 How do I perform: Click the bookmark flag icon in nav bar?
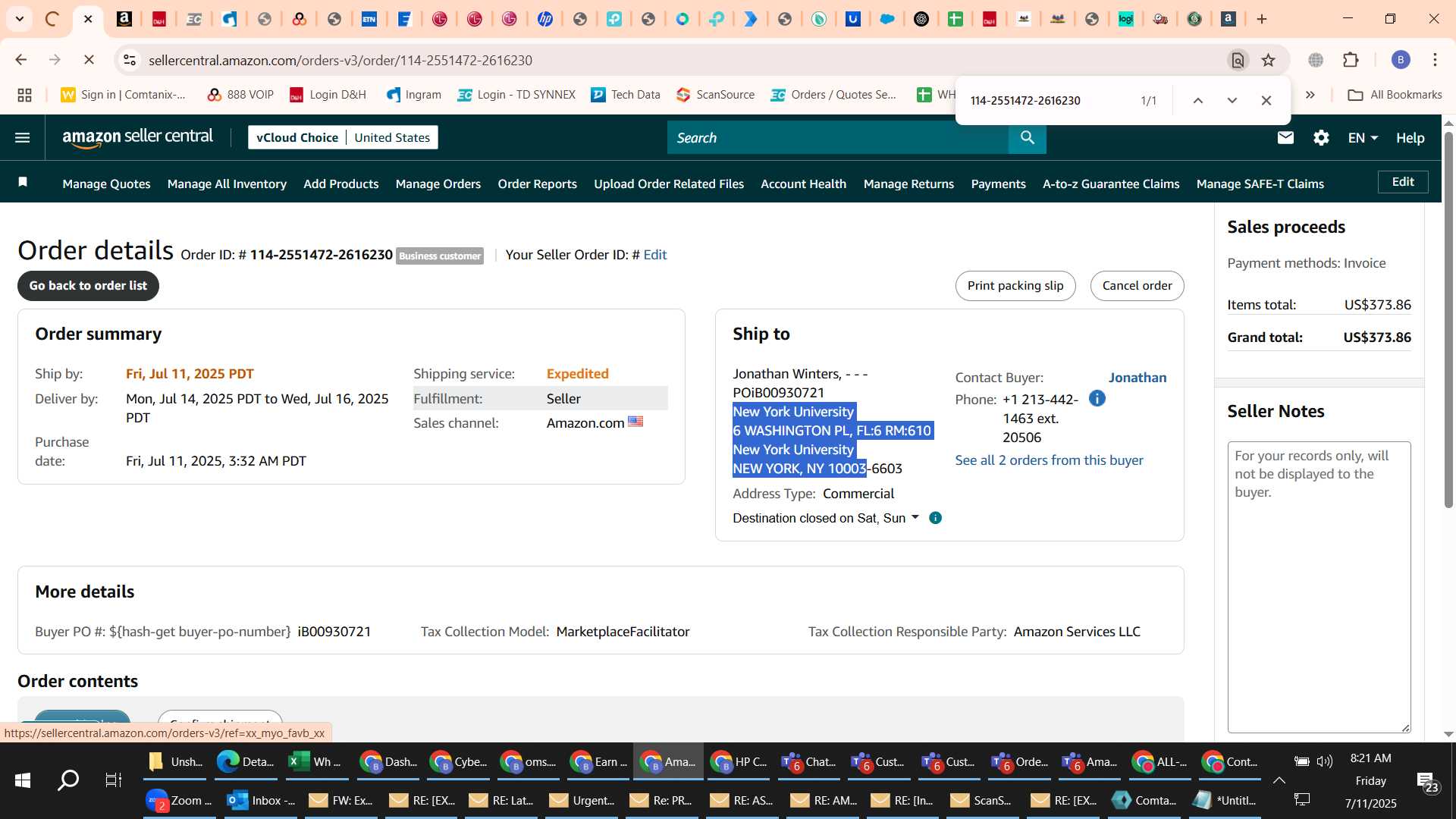[23, 182]
